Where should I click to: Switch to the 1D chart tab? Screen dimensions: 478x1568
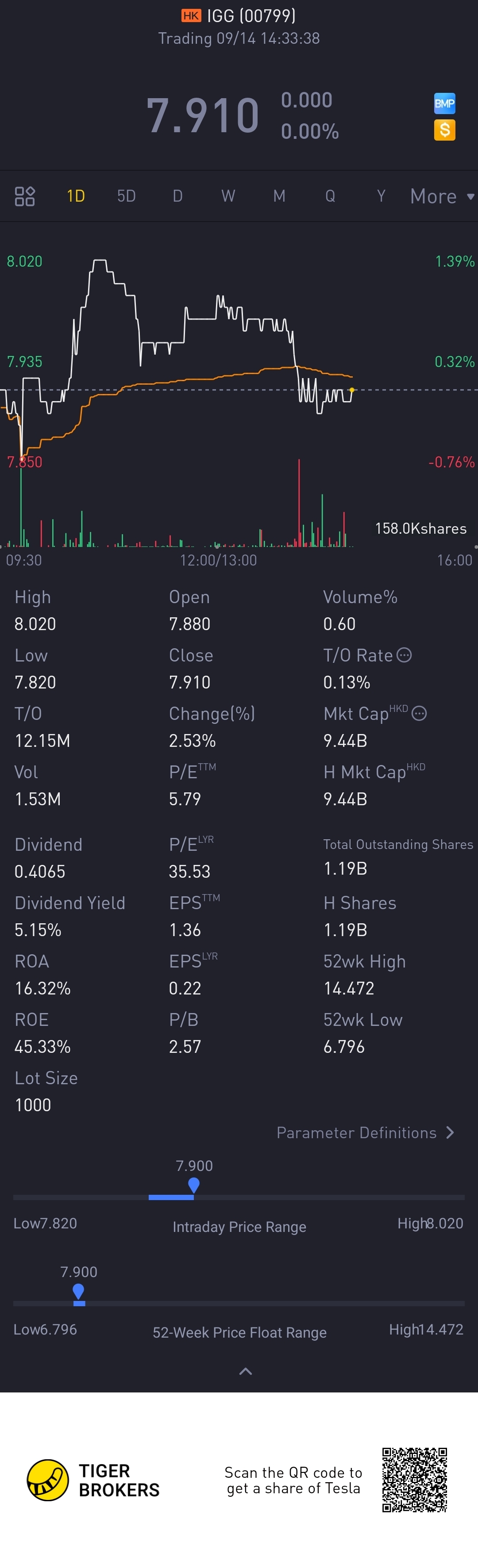[x=76, y=196]
